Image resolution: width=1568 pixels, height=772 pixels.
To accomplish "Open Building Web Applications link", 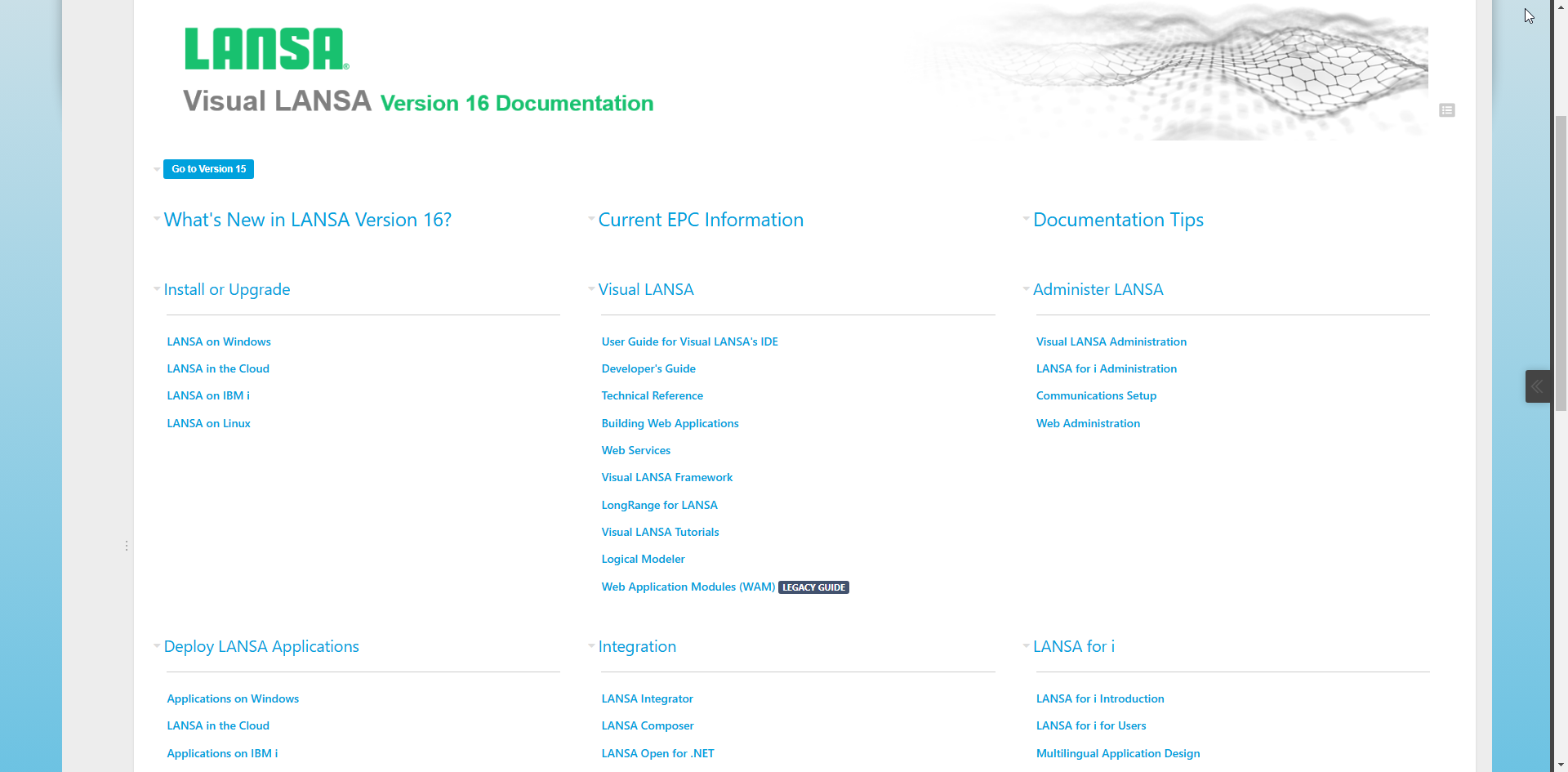I will coord(670,423).
